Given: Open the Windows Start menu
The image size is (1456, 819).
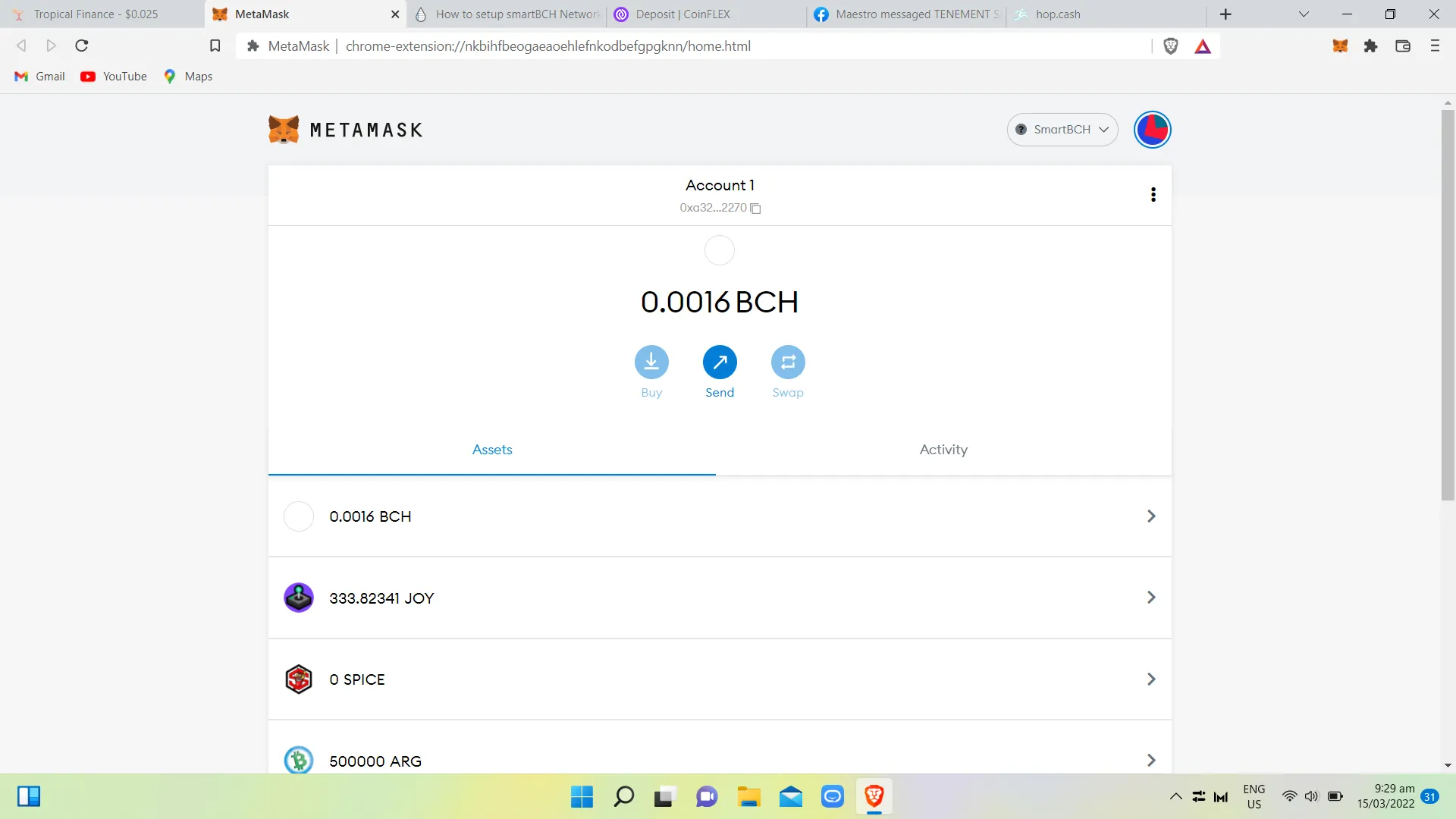Looking at the screenshot, I should tap(582, 797).
